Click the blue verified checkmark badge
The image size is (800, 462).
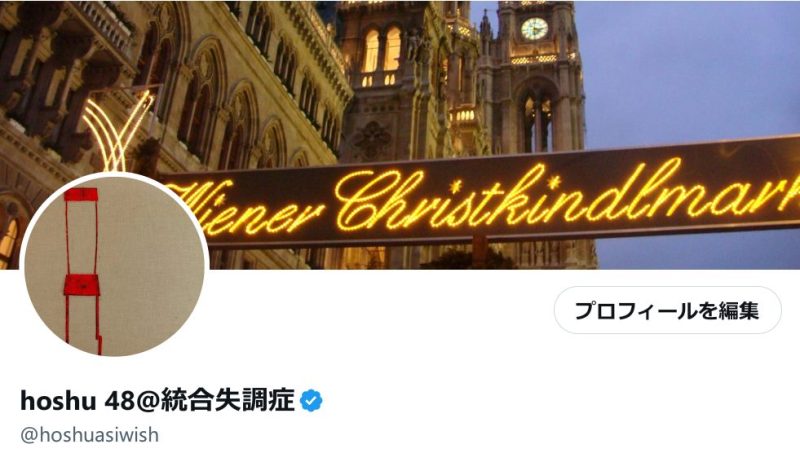pyautogui.click(x=311, y=400)
